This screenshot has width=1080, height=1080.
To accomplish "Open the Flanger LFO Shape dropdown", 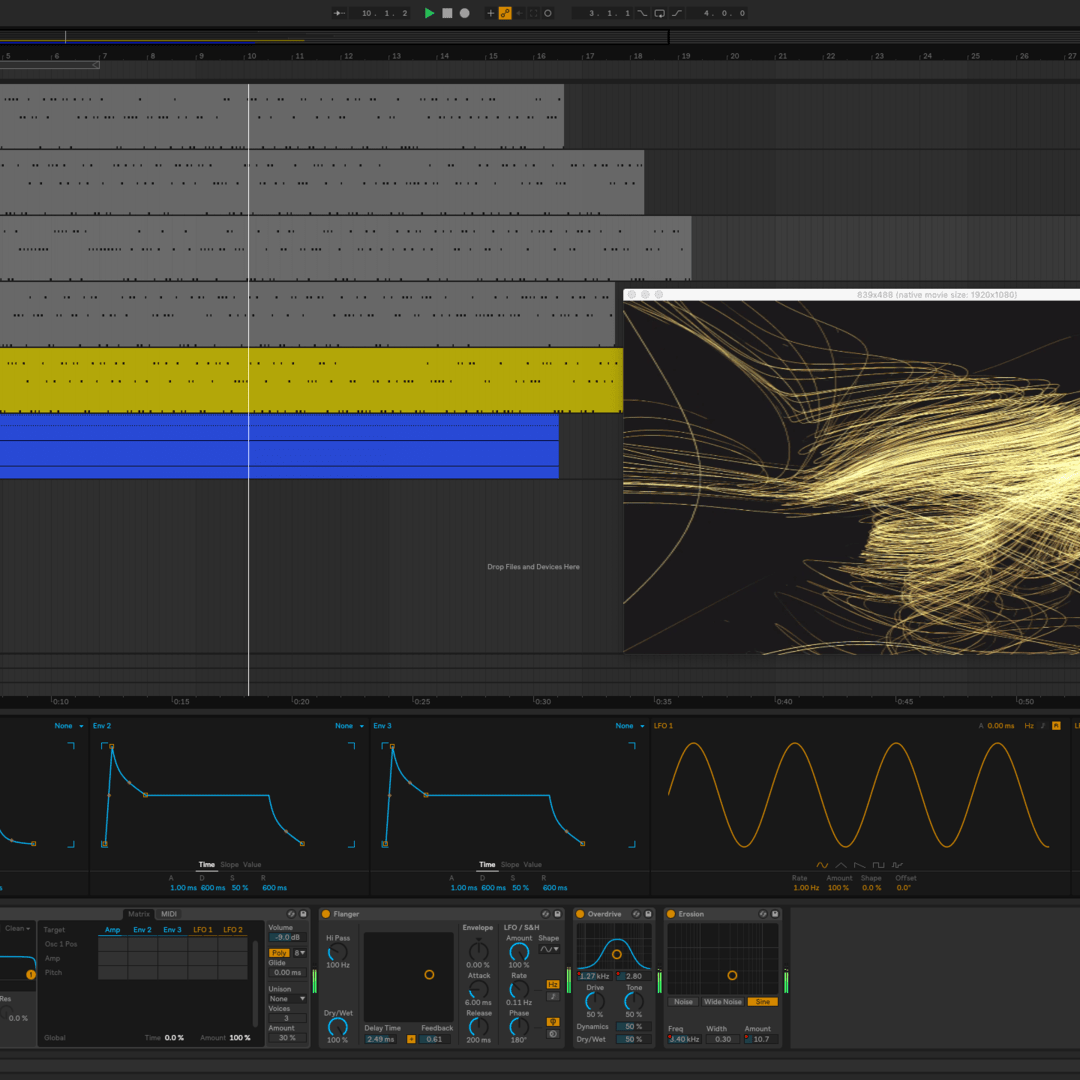I will point(549,949).
